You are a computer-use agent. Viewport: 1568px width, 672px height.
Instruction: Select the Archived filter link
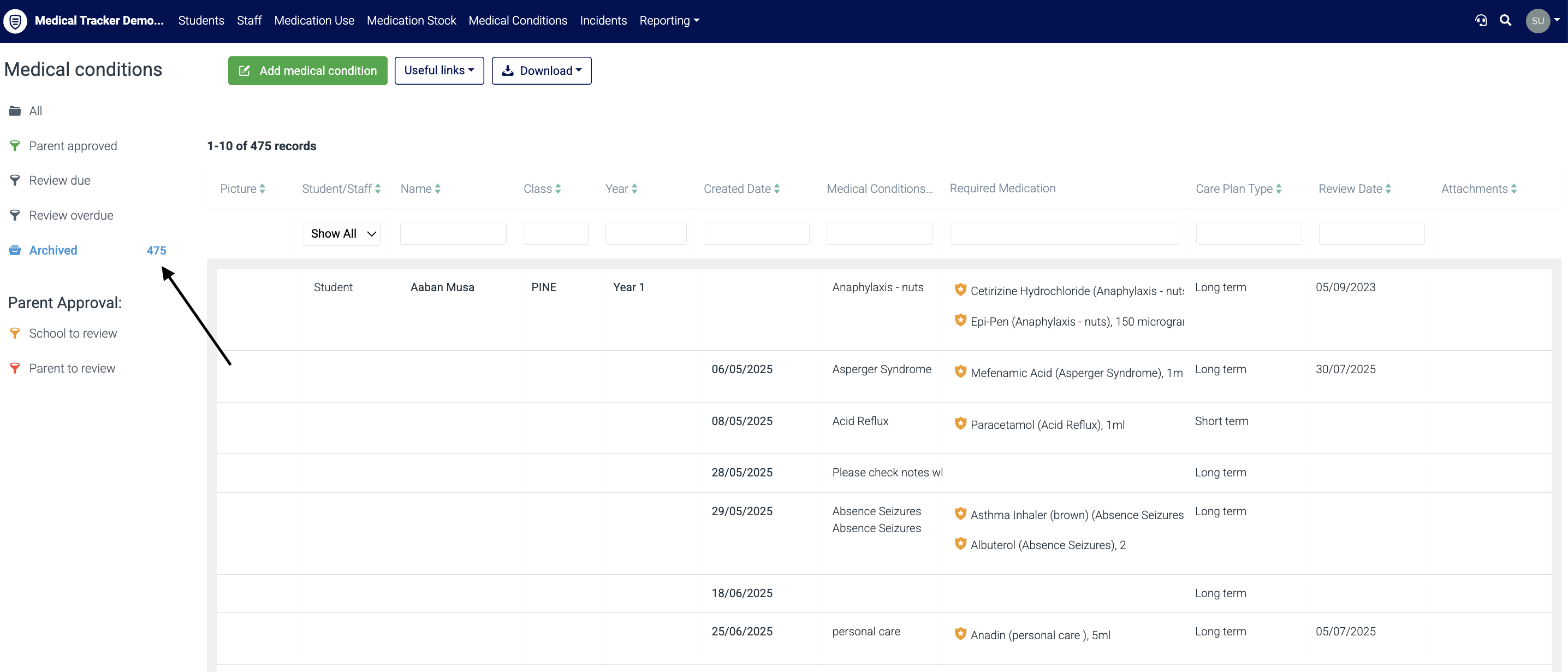(x=53, y=250)
